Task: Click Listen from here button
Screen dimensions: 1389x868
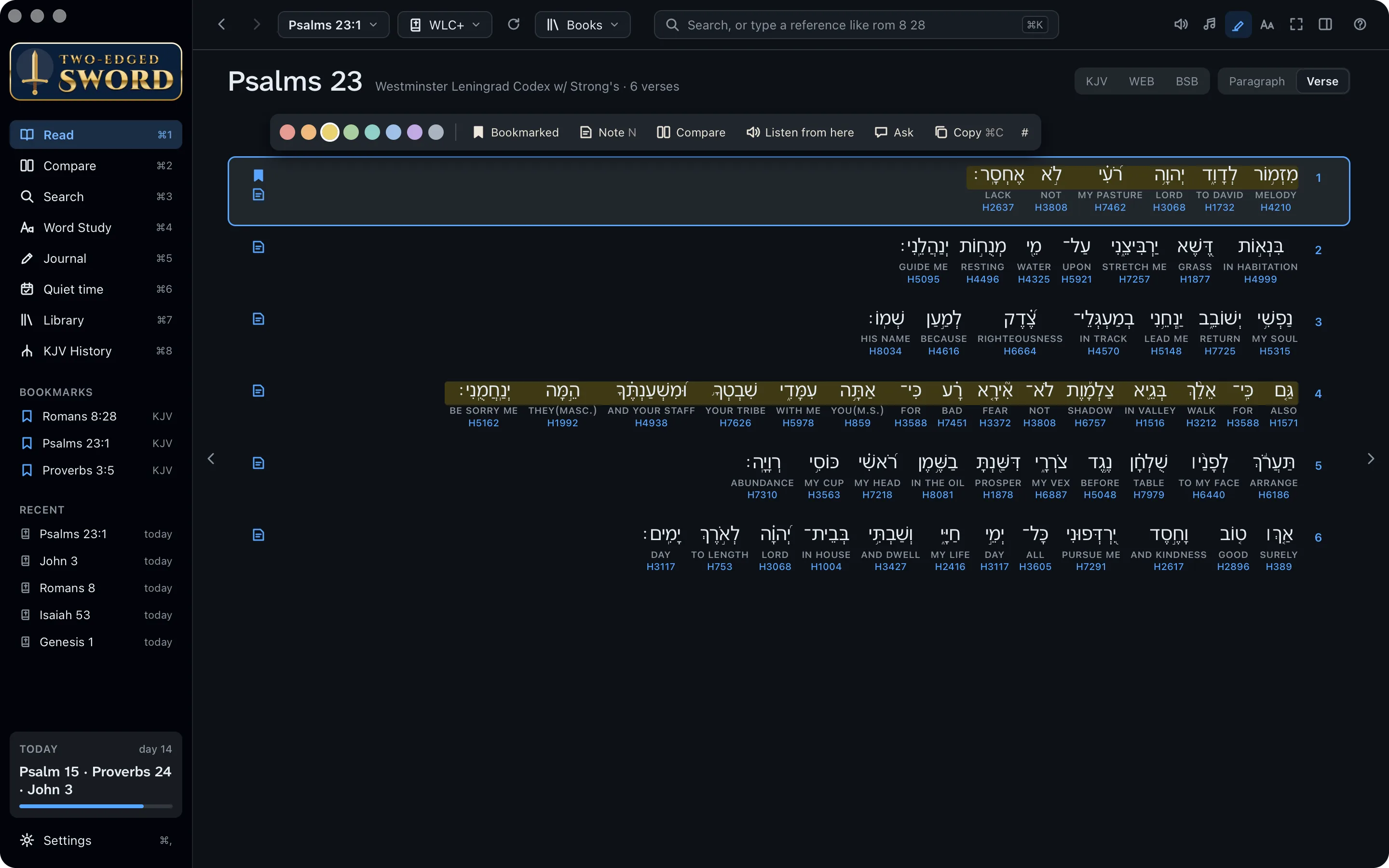Action: (800, 133)
